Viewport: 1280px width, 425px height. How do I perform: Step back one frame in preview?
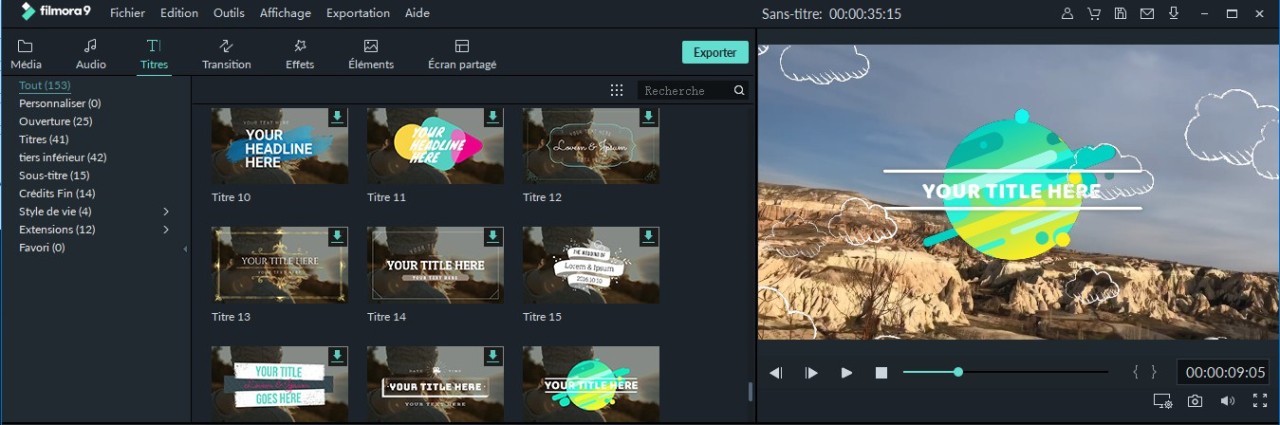[776, 372]
